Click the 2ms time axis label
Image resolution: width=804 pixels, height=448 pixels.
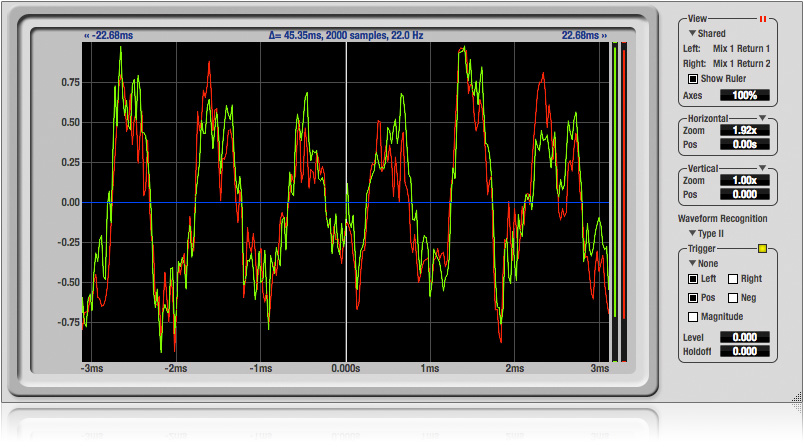(514, 369)
